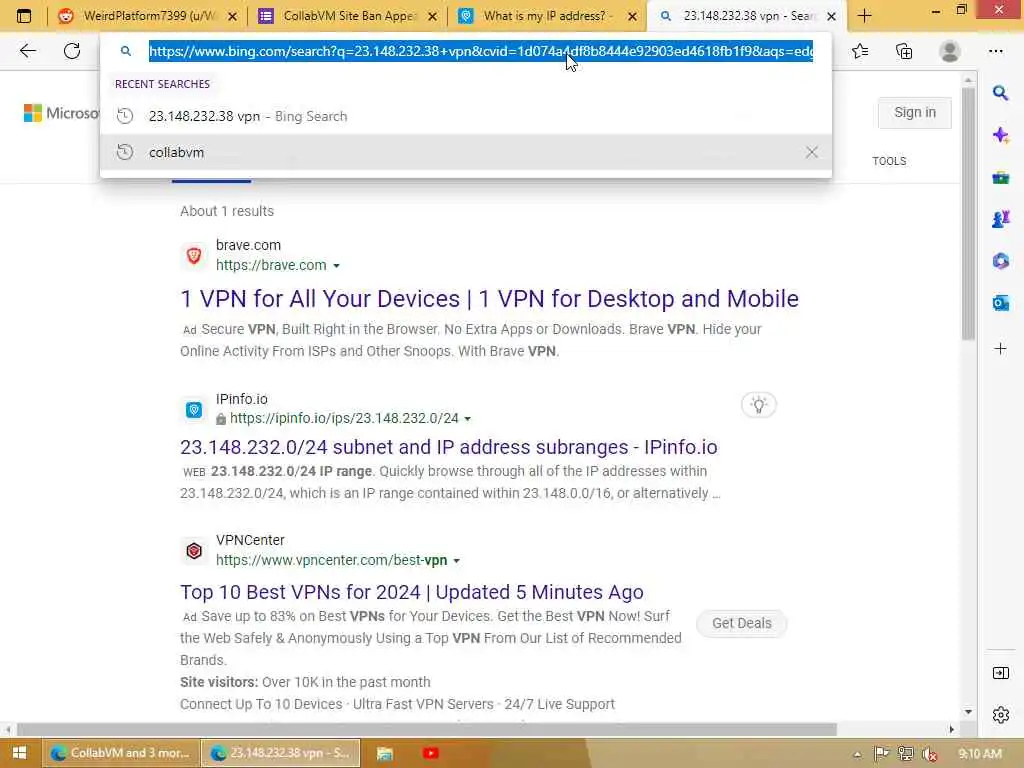Click the About 1 results text

(x=227, y=211)
